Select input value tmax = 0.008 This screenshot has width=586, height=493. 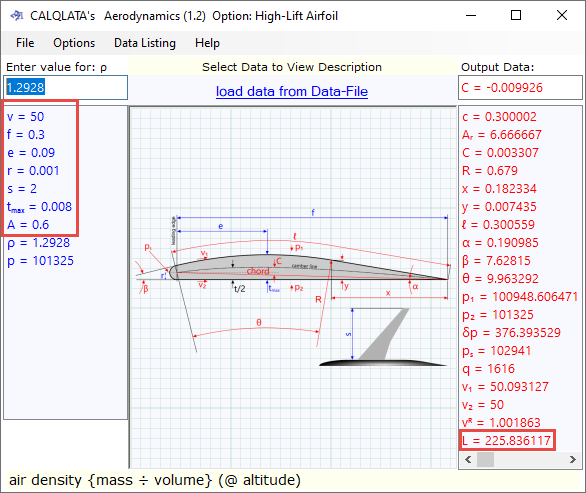(x=39, y=207)
